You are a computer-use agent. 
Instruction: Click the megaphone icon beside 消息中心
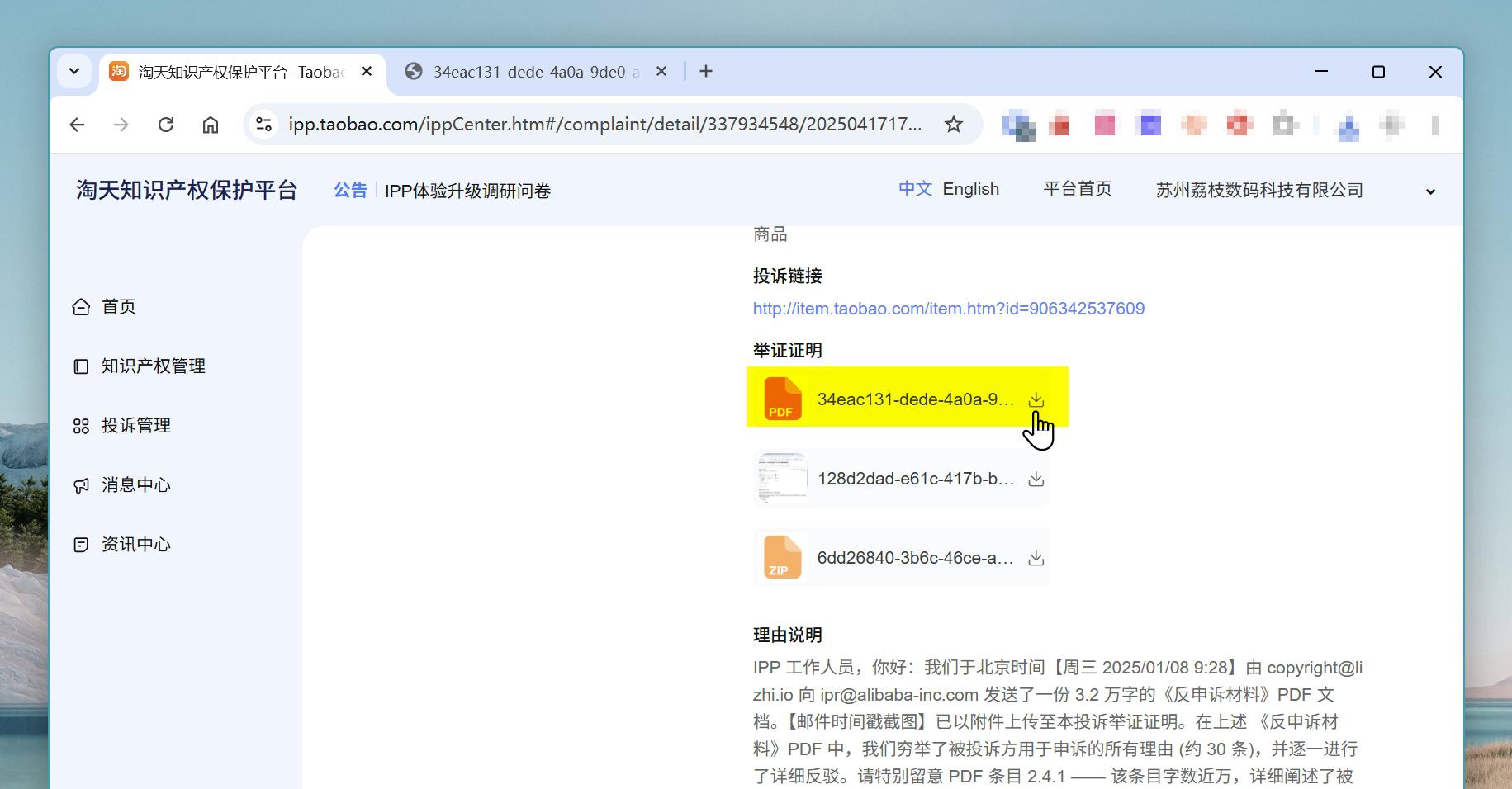tap(81, 485)
